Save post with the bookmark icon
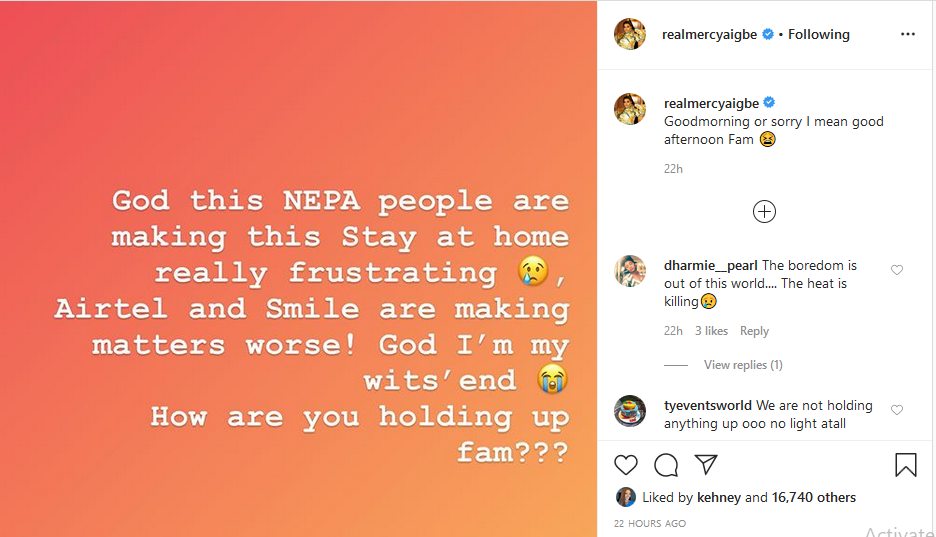The image size is (936, 537). (906, 465)
